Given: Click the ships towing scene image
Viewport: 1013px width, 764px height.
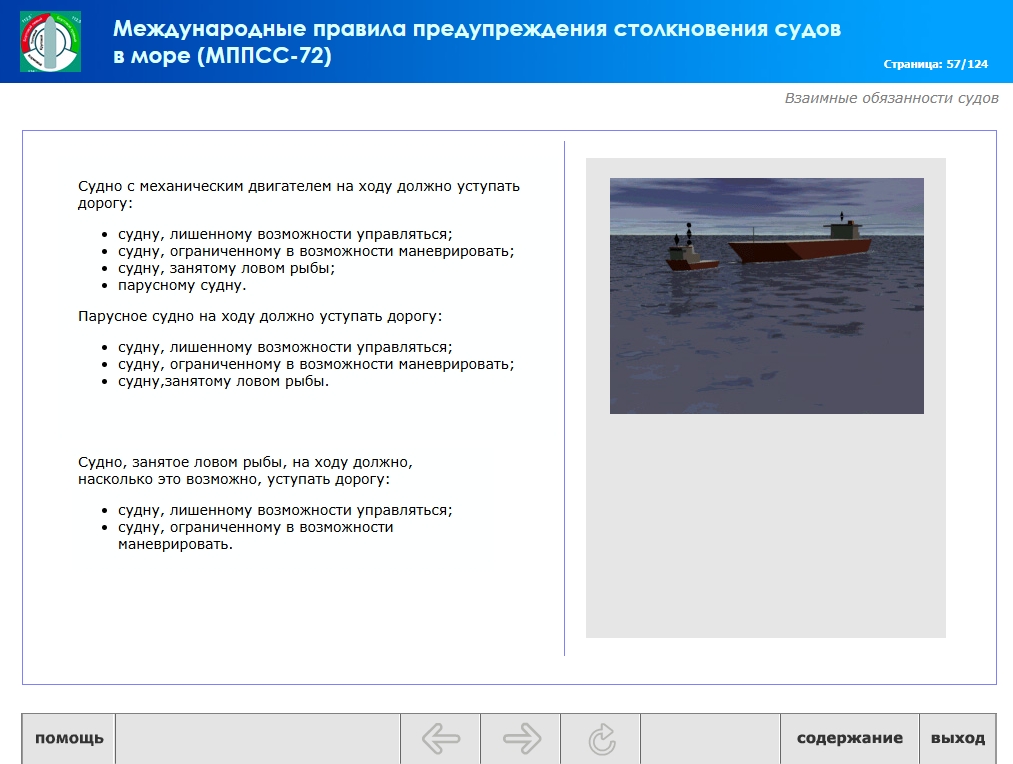Looking at the screenshot, I should pyautogui.click(x=766, y=296).
